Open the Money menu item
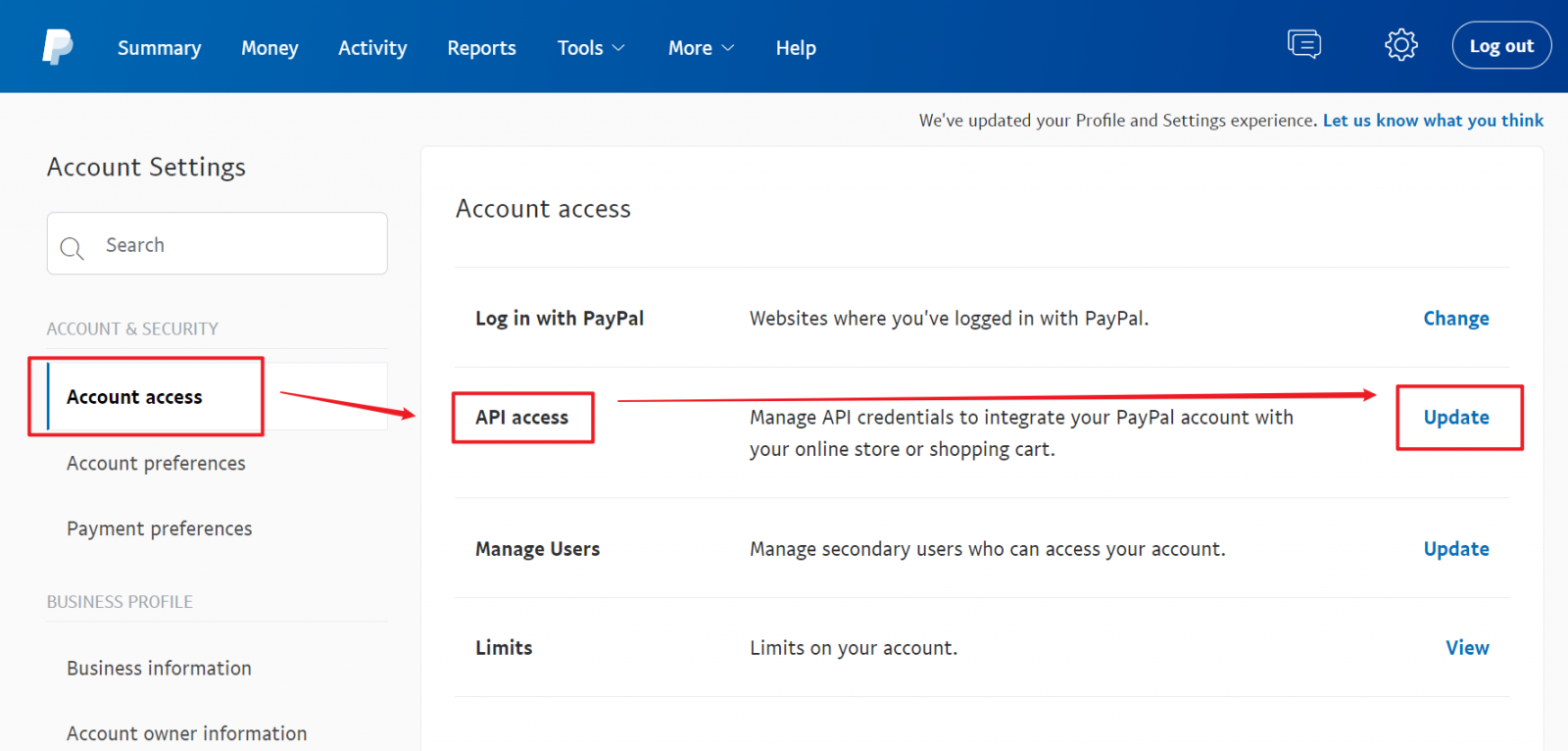 pyautogui.click(x=269, y=48)
